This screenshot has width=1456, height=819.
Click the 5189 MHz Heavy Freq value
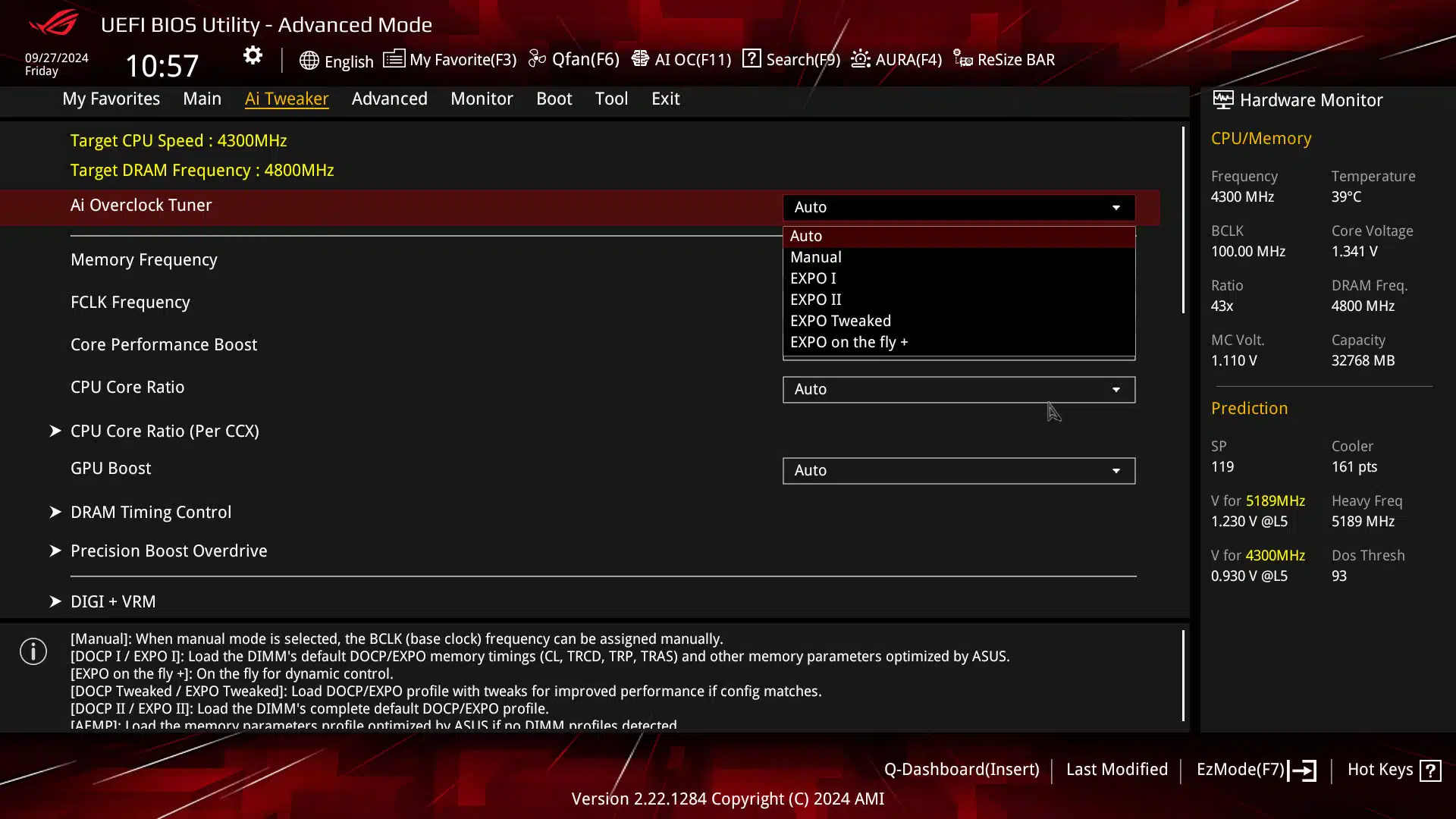point(1363,522)
